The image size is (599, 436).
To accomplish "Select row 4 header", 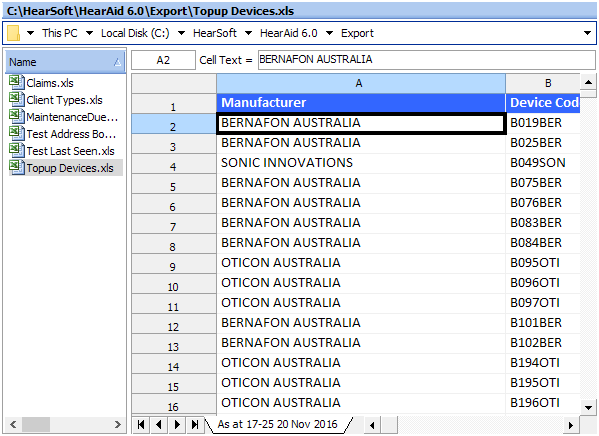I will [x=174, y=164].
